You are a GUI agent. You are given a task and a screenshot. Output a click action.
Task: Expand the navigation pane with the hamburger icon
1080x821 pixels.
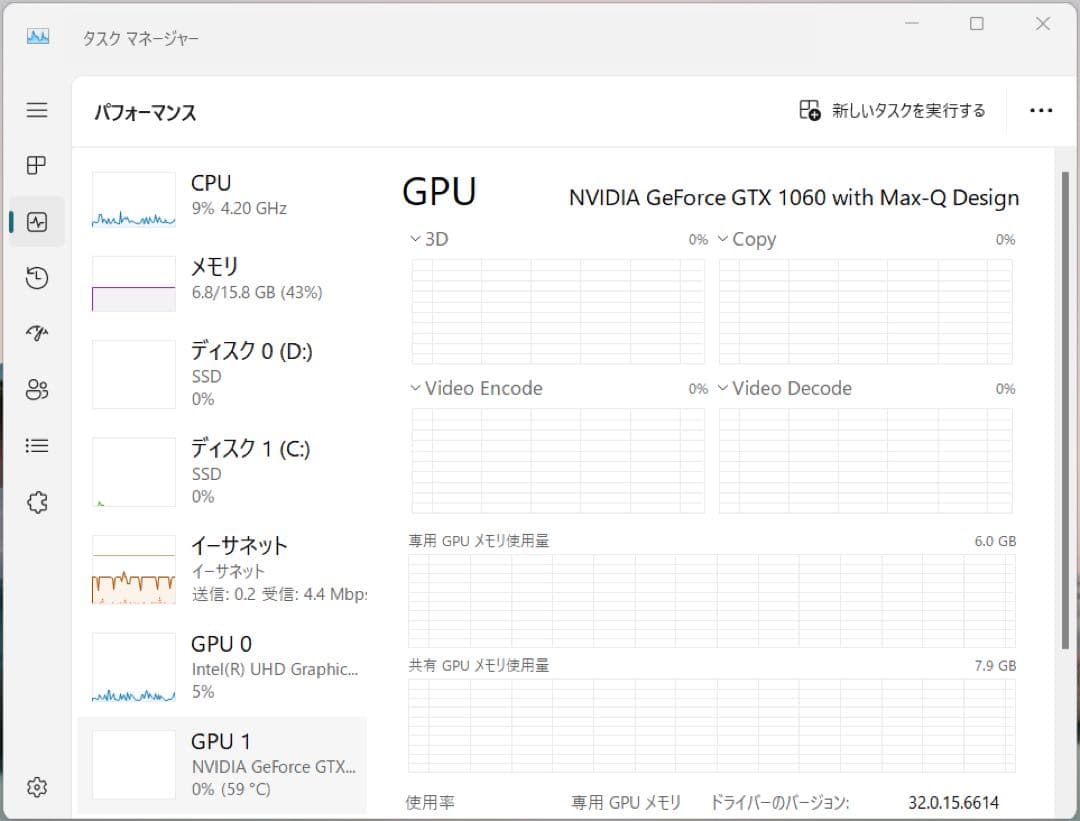(36, 110)
